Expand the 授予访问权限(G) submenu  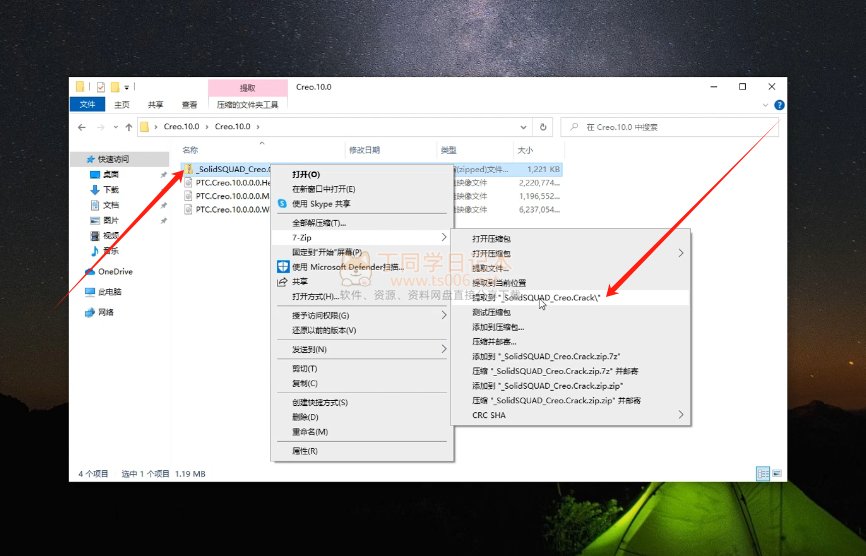click(x=443, y=315)
